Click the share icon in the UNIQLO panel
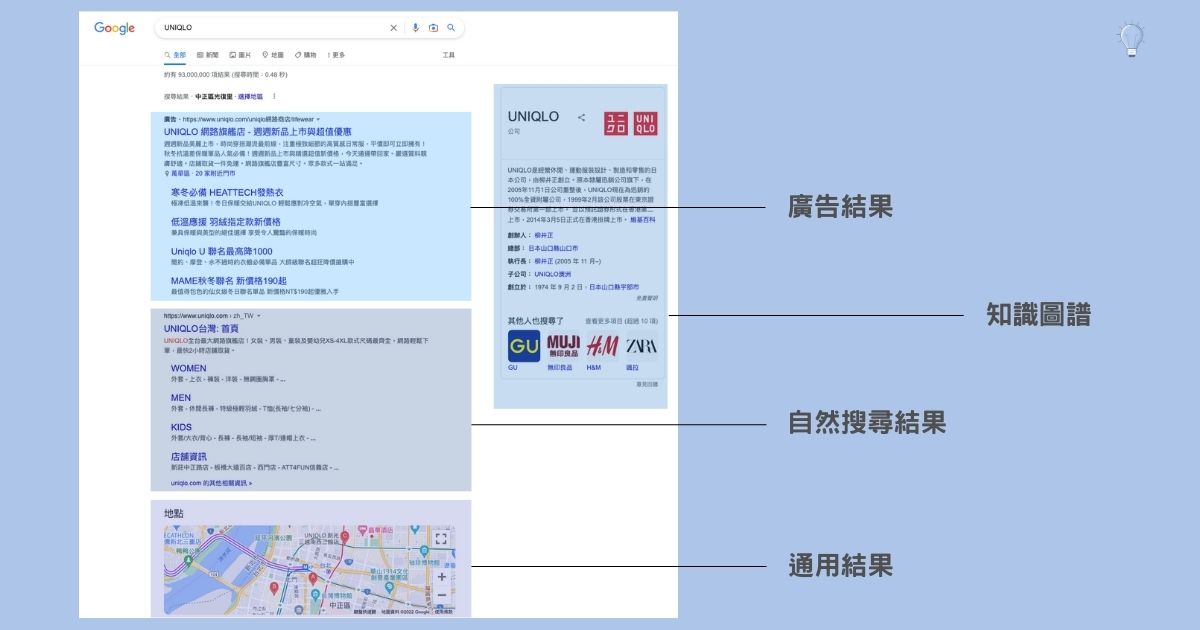Image resolution: width=1200 pixels, height=630 pixels. click(x=580, y=117)
